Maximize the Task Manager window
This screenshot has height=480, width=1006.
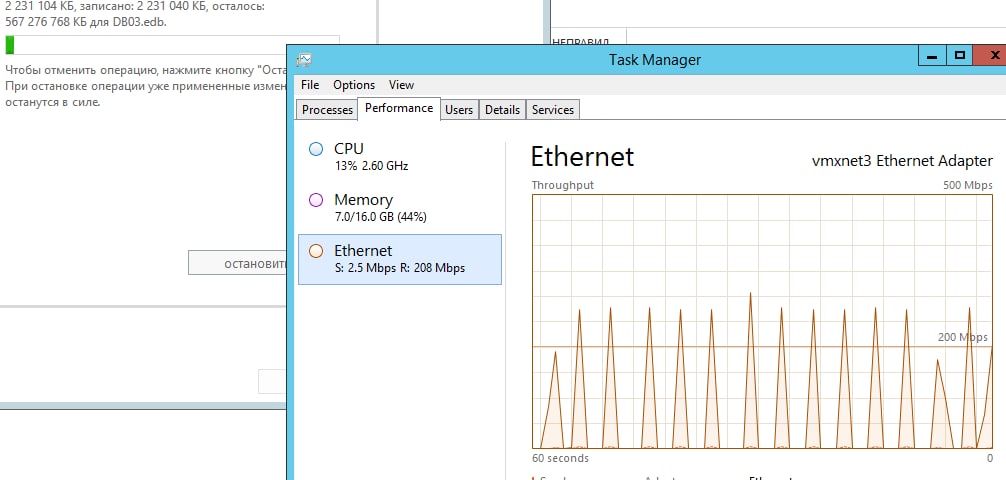pos(960,56)
